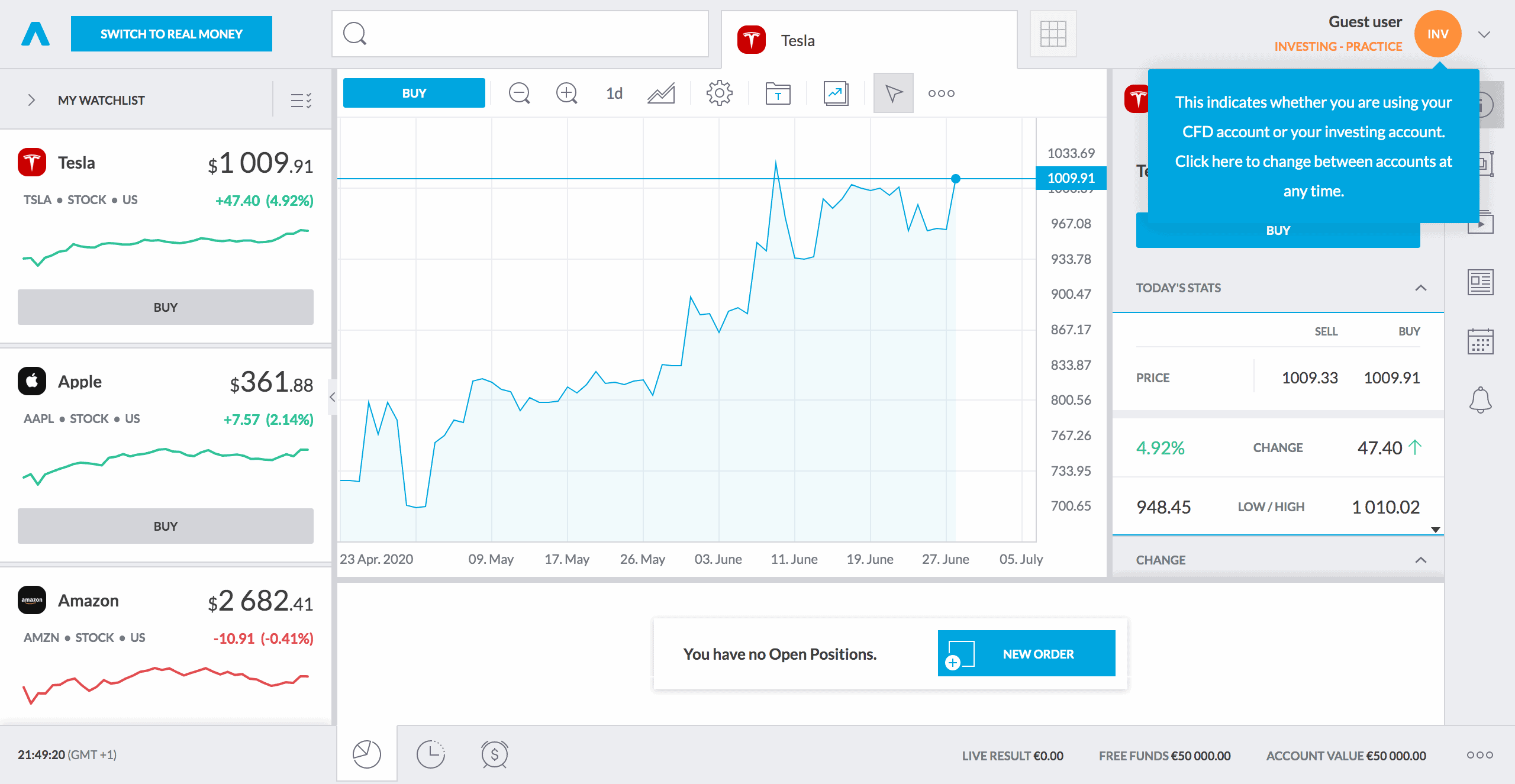The width and height of the screenshot is (1515, 784).
Task: Click the 1009.91 current price label on axis
Action: point(1071,178)
